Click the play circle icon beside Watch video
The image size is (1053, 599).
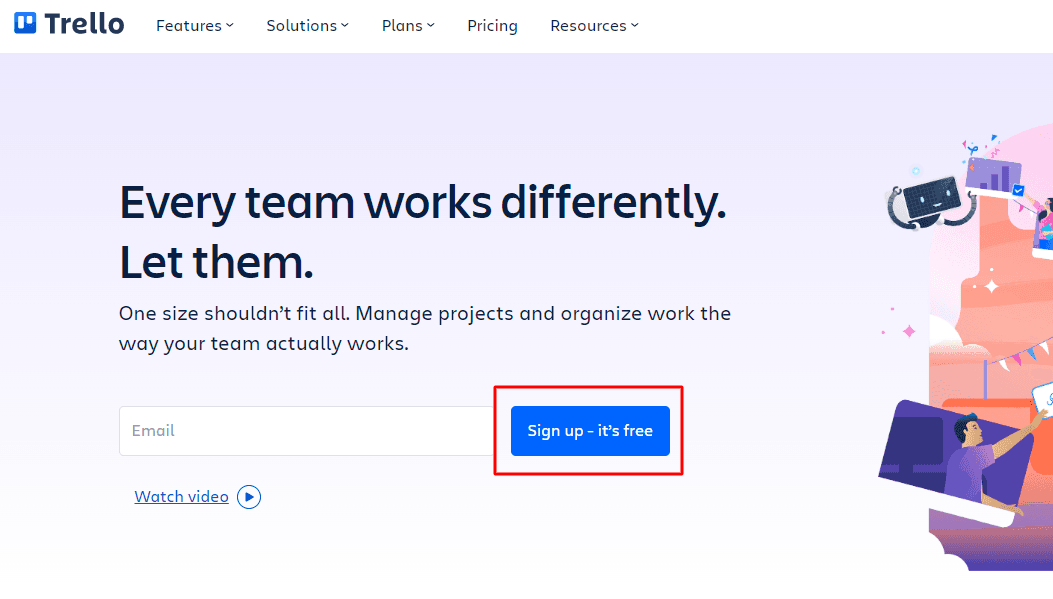click(x=249, y=497)
